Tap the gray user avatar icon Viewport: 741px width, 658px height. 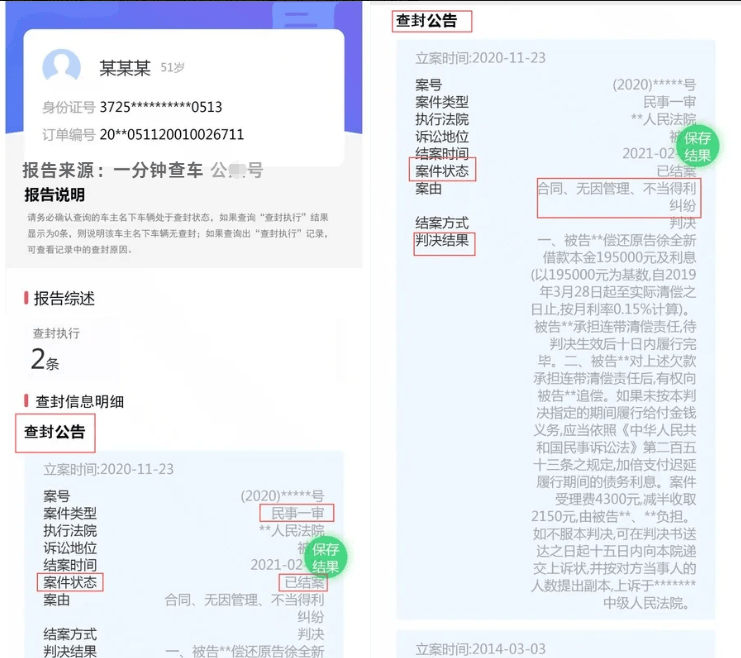[x=61, y=67]
